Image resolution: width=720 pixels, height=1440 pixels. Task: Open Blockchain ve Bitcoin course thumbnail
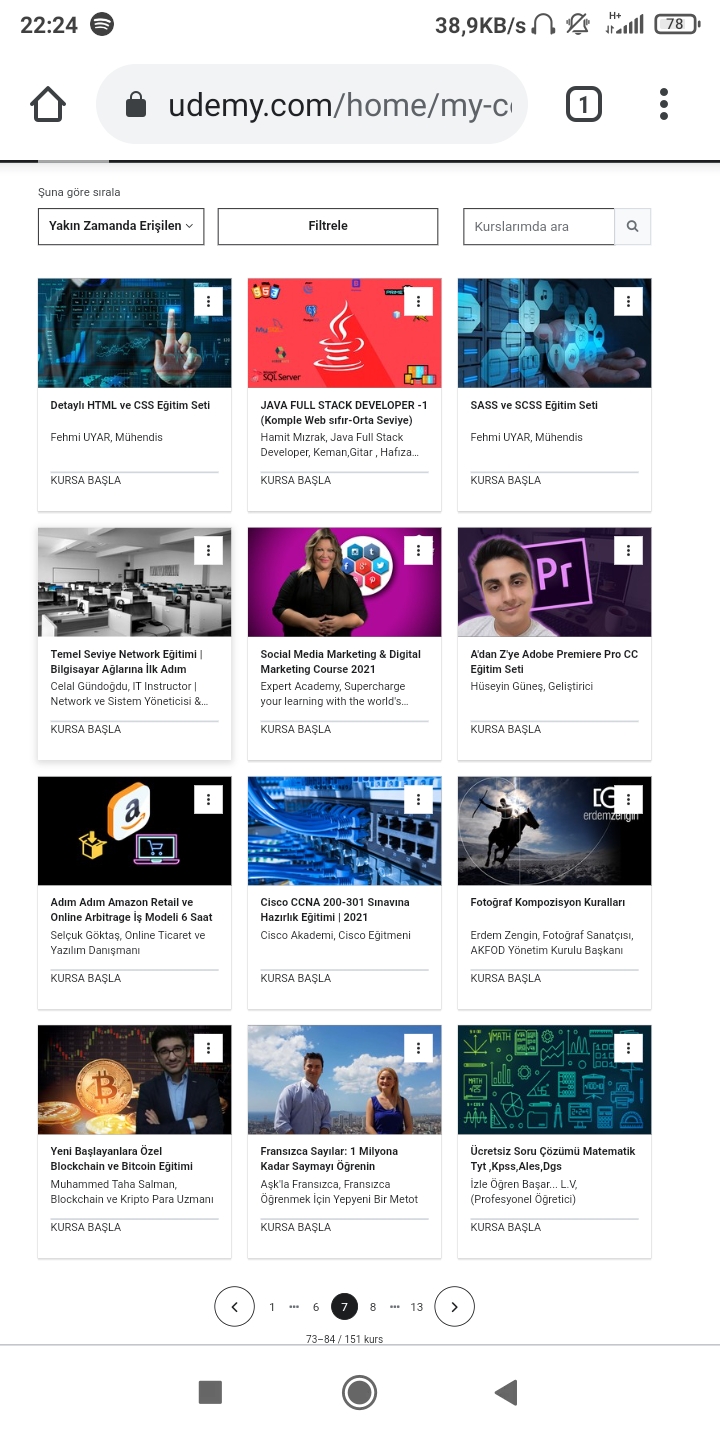tap(134, 1080)
